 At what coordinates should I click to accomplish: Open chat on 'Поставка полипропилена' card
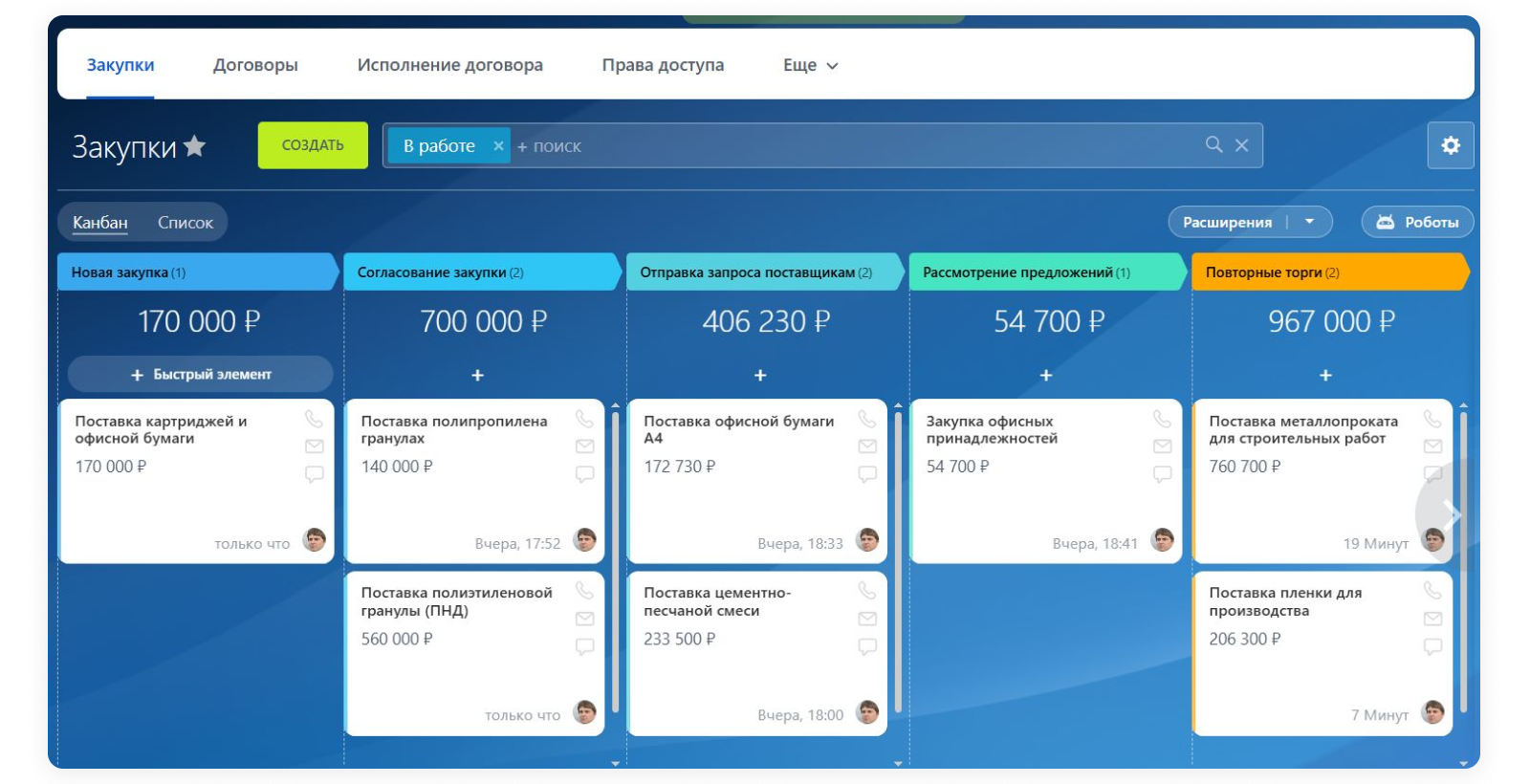tap(584, 474)
